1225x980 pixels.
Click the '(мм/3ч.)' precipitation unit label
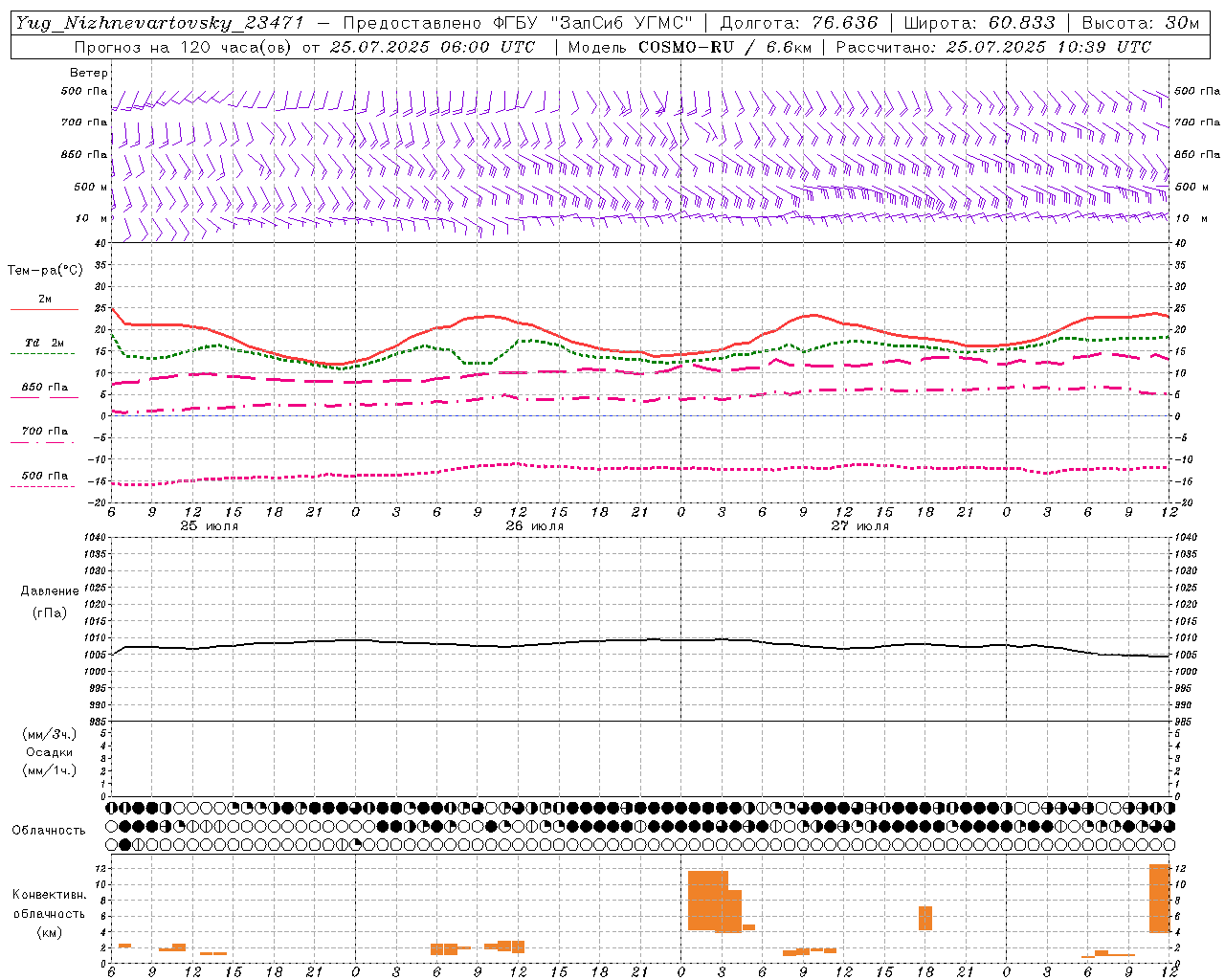(49, 734)
